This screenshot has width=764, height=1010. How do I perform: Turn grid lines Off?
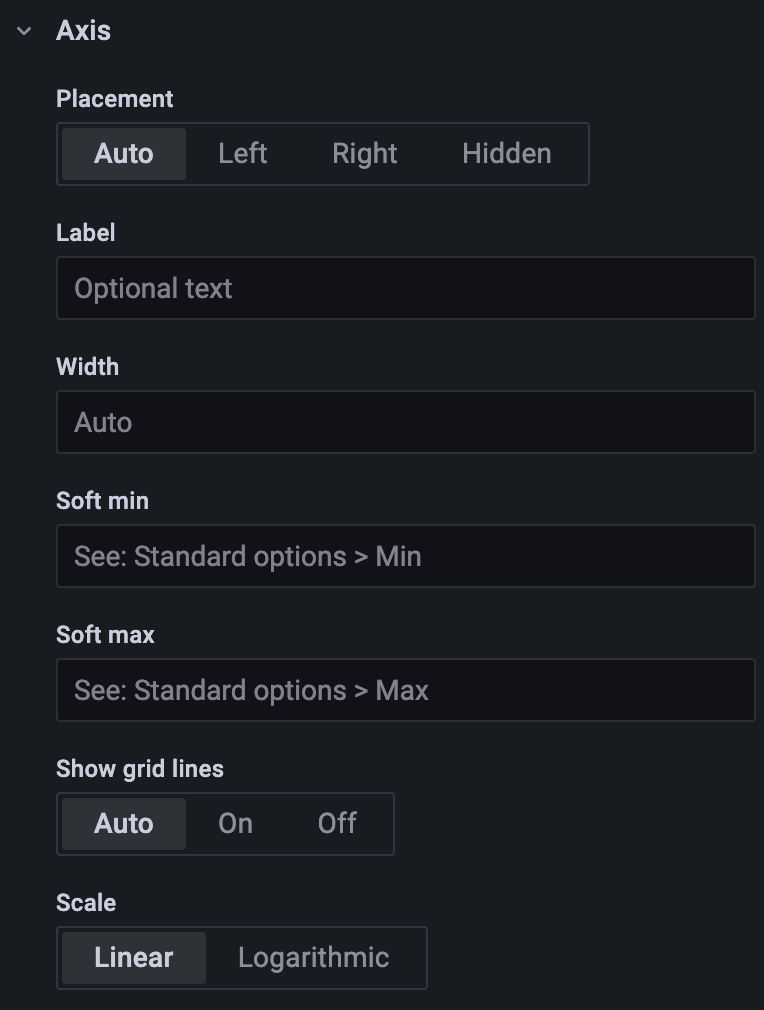337,824
